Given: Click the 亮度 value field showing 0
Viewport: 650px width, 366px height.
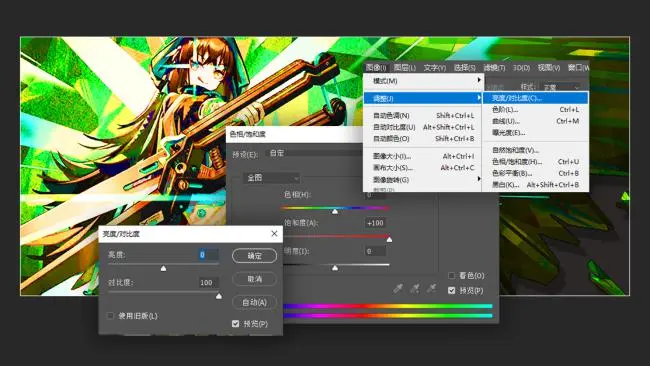Looking at the screenshot, I should tap(209, 255).
